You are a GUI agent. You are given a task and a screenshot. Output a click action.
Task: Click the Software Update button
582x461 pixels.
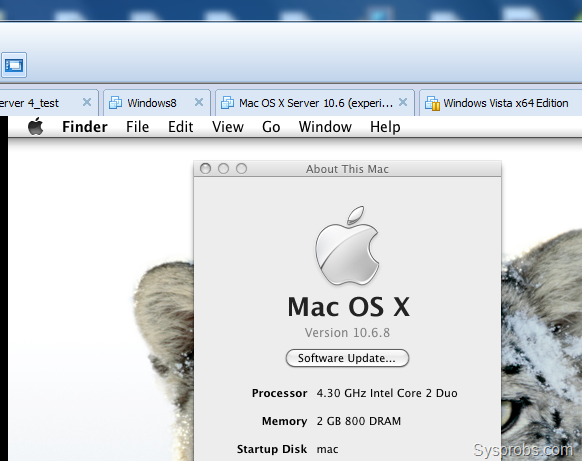347,358
